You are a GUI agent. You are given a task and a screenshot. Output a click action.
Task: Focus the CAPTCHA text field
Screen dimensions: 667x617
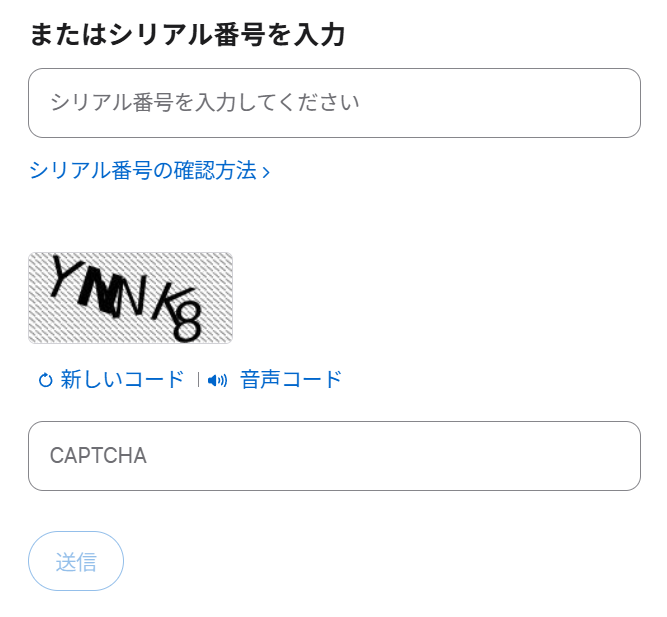334,456
